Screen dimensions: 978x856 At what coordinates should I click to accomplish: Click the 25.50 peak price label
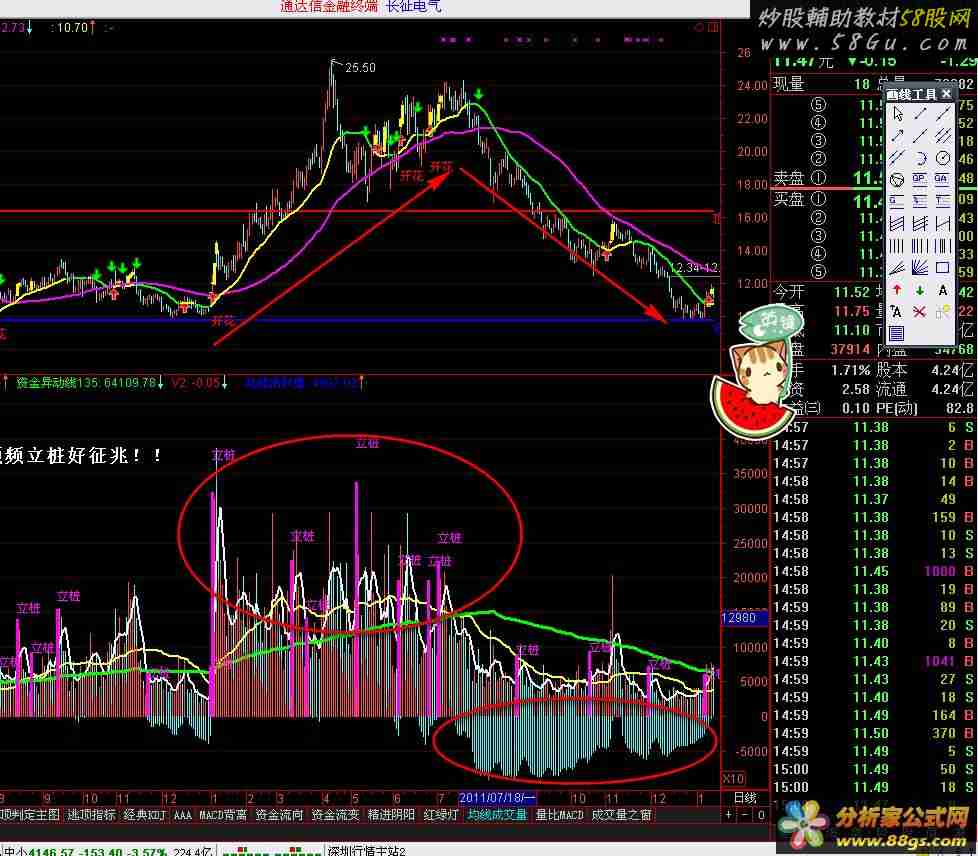[x=361, y=67]
